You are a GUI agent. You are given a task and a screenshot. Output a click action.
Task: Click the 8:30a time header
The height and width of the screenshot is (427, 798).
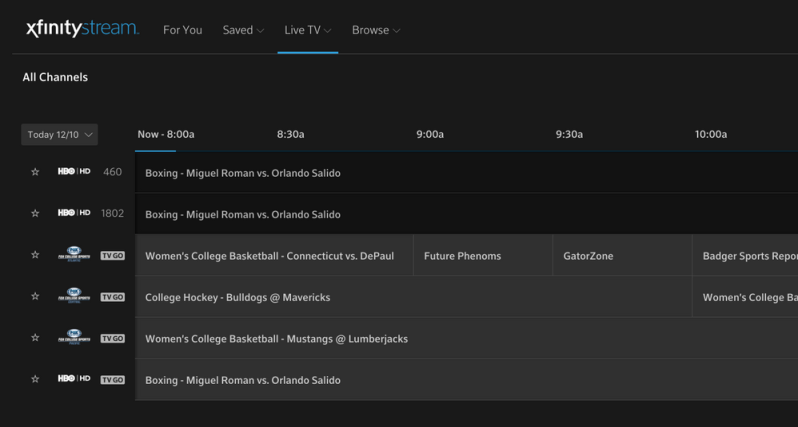[291, 134]
